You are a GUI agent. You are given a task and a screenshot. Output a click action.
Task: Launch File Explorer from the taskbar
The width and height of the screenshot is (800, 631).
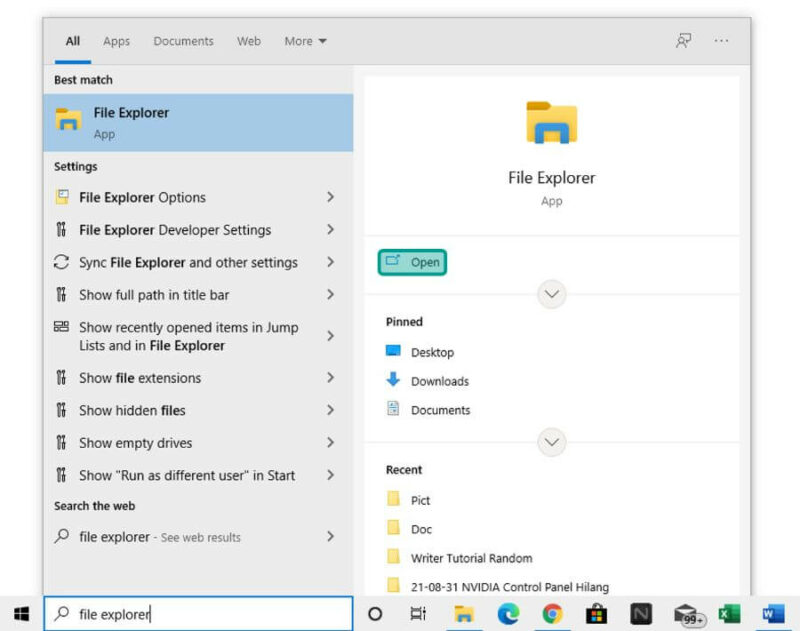[464, 614]
